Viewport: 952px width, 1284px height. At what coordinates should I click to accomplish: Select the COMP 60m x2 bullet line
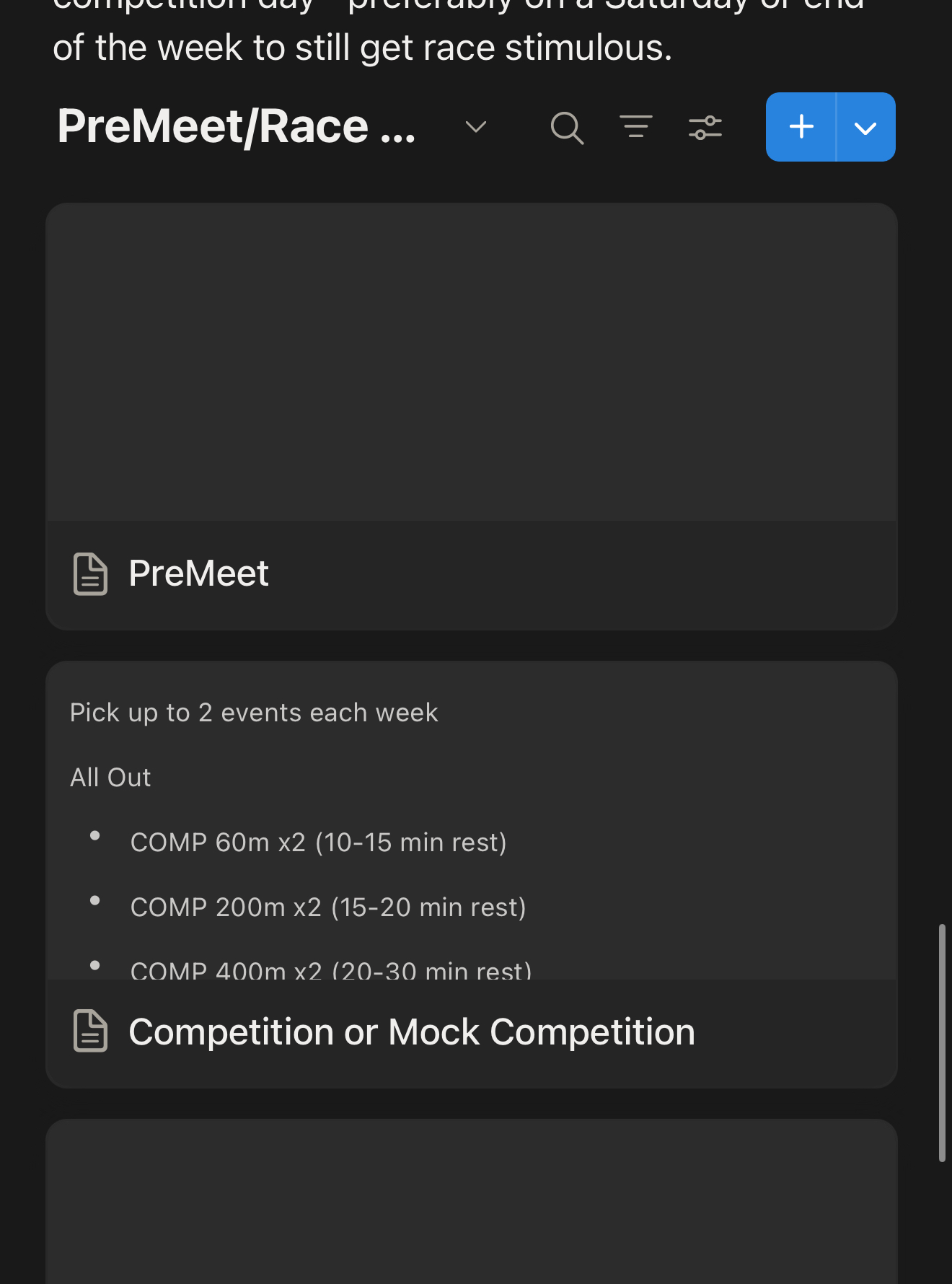318,843
